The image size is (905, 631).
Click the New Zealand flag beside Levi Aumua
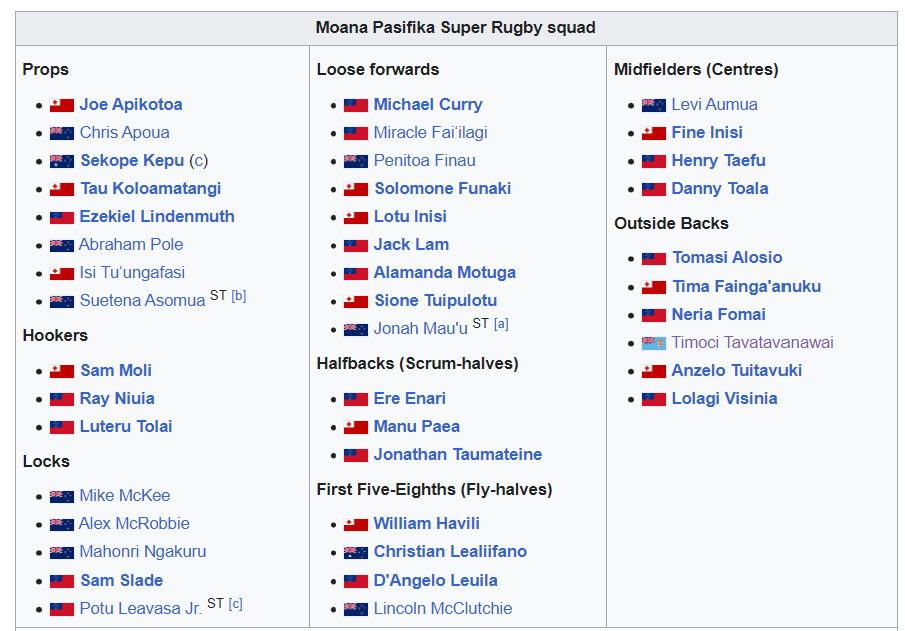click(x=653, y=105)
